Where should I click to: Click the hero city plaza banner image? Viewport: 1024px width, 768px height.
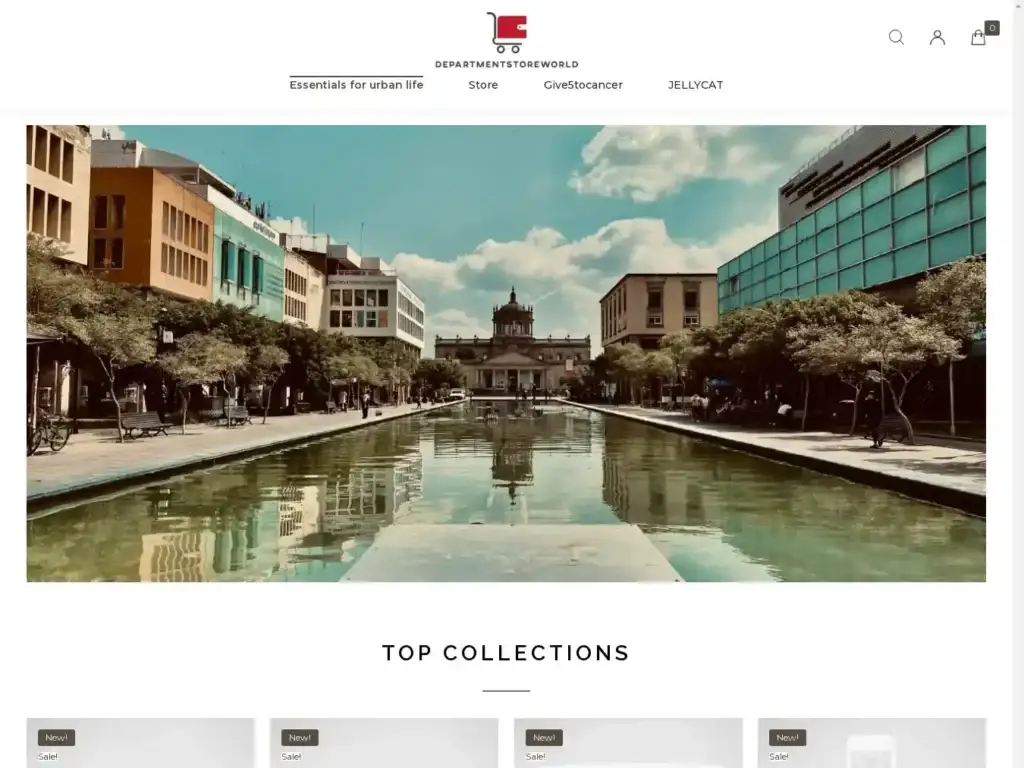click(x=507, y=350)
